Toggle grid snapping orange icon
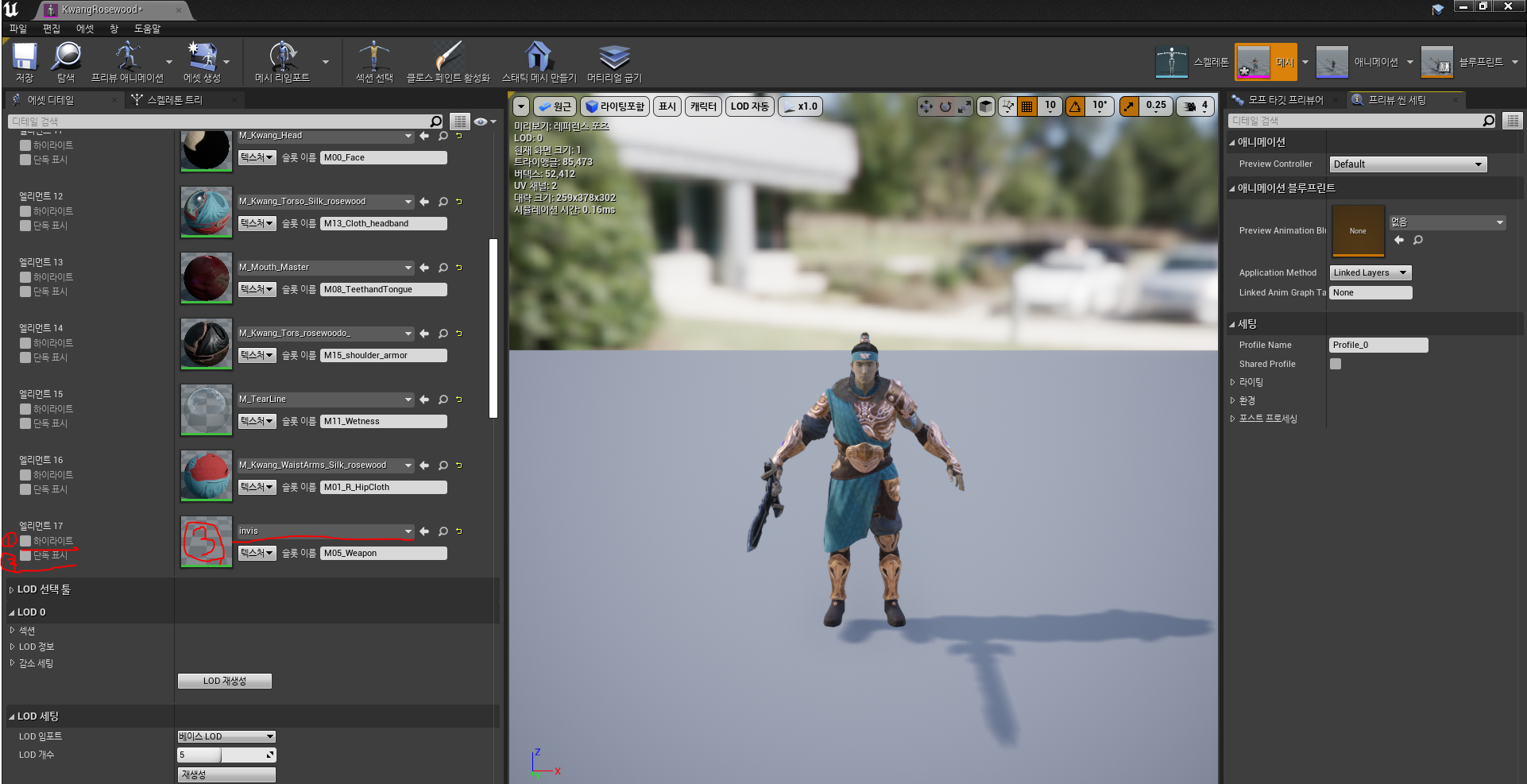The image size is (1527, 784). [x=1027, y=106]
